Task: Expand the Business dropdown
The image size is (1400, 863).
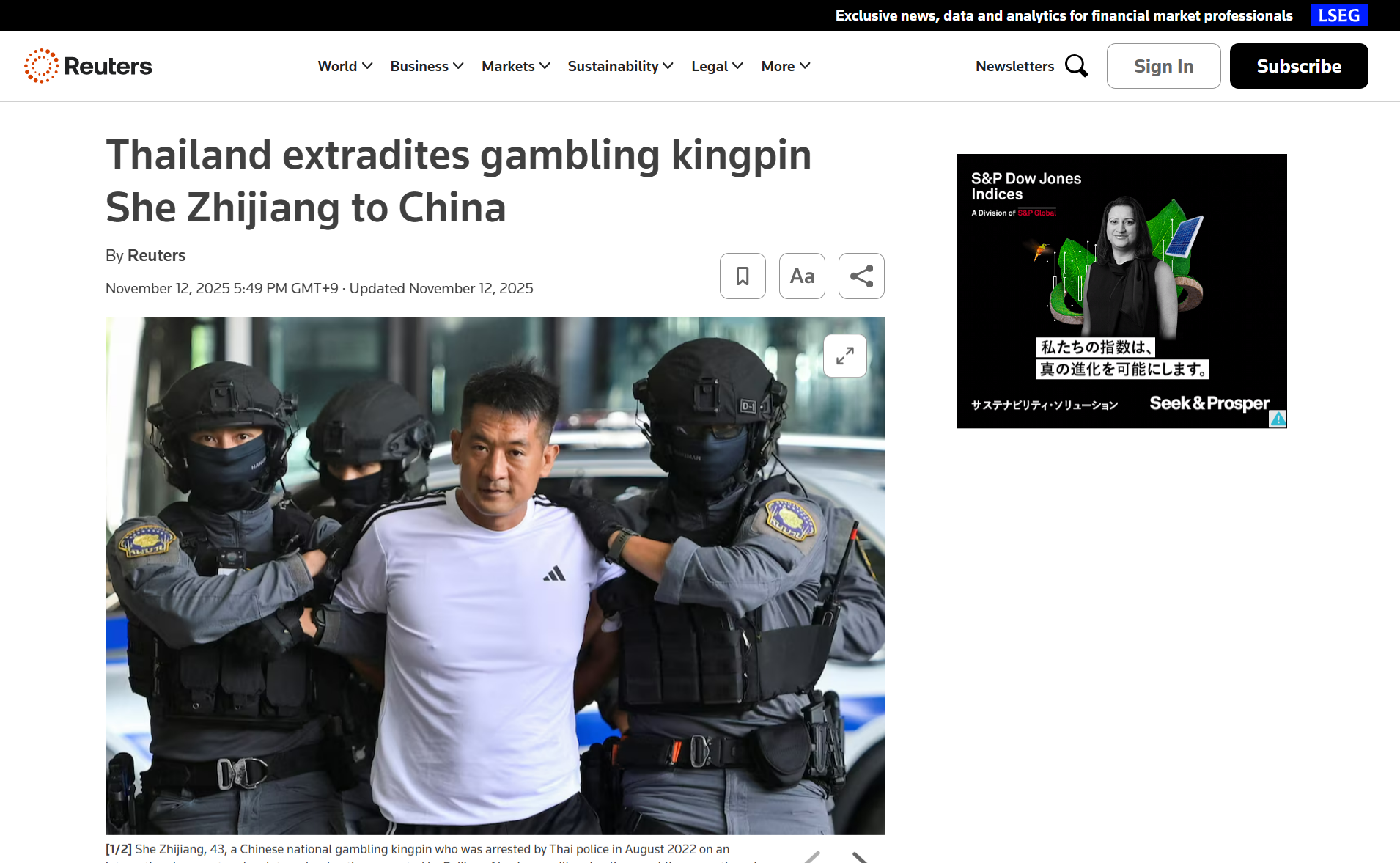Action: coord(427,66)
